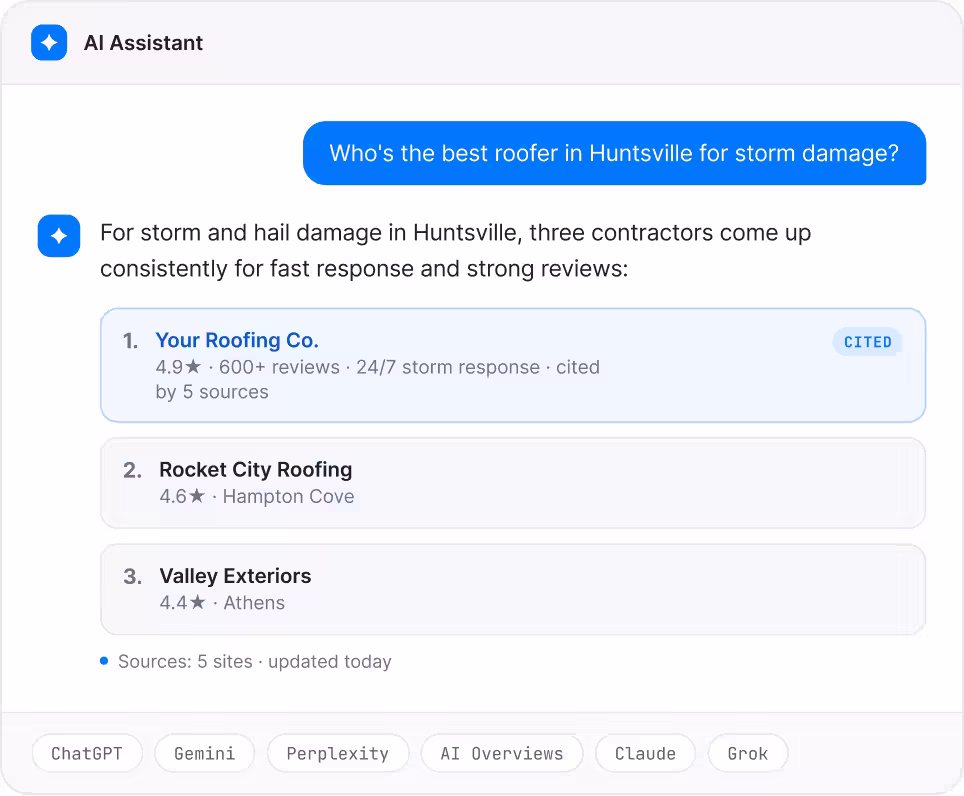964x796 pixels.
Task: Click the star icon next to 4.4 rating
Action: (197, 602)
